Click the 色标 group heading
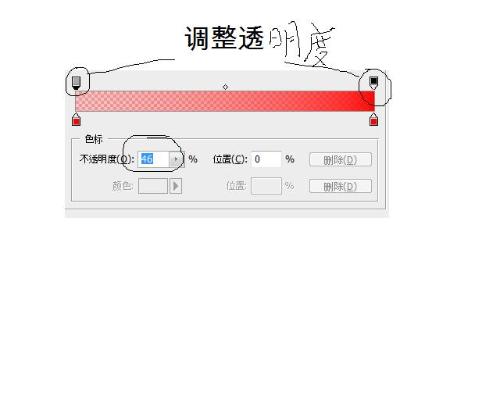The height and width of the screenshot is (400, 500). 93,139
